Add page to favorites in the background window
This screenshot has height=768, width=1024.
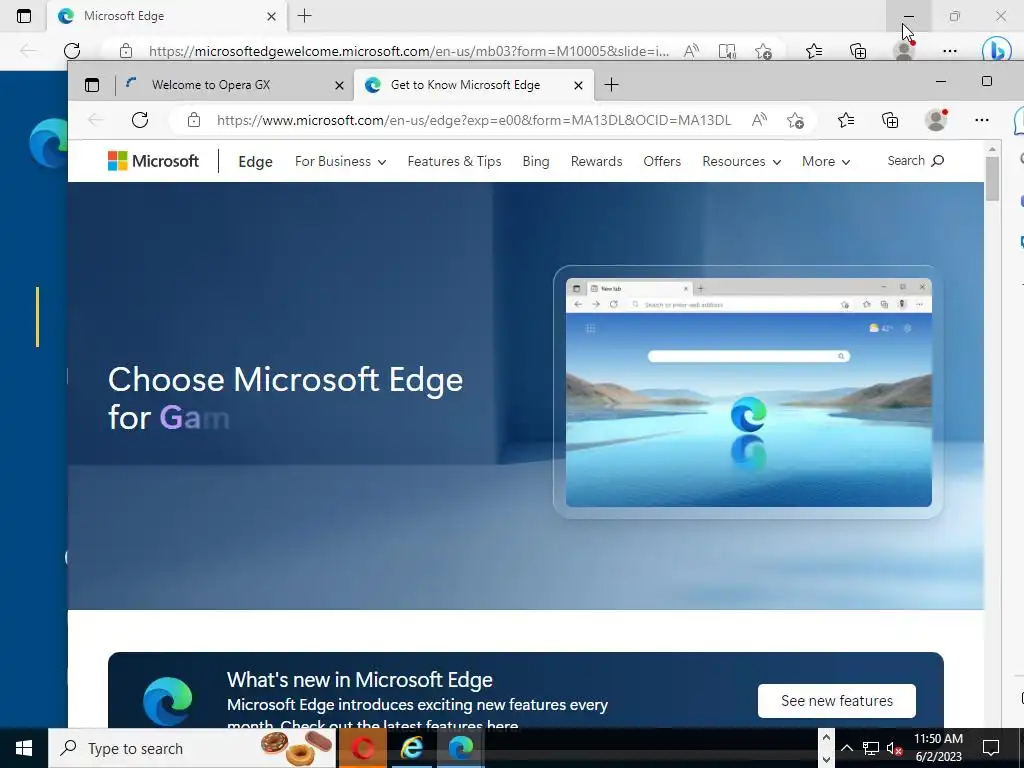pos(763,51)
